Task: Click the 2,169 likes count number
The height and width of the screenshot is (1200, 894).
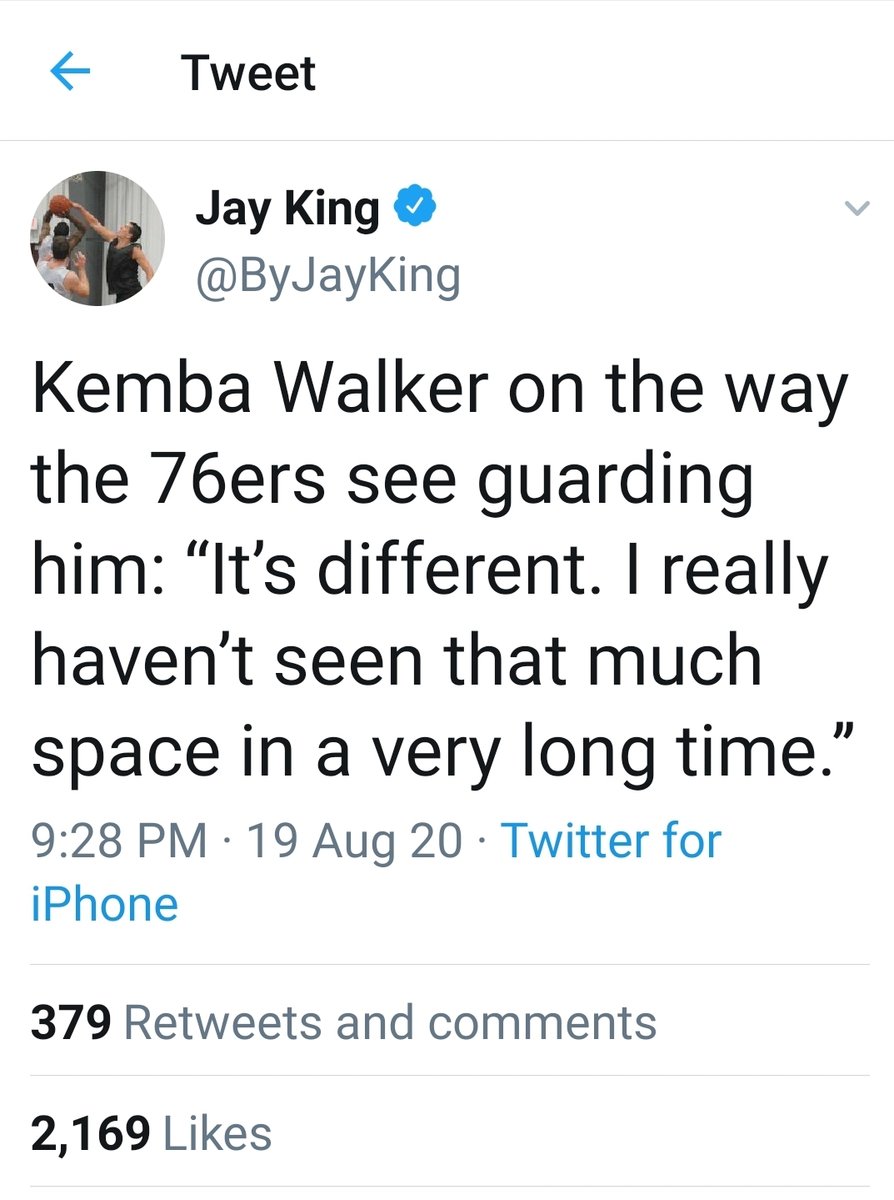Action: click(91, 1133)
